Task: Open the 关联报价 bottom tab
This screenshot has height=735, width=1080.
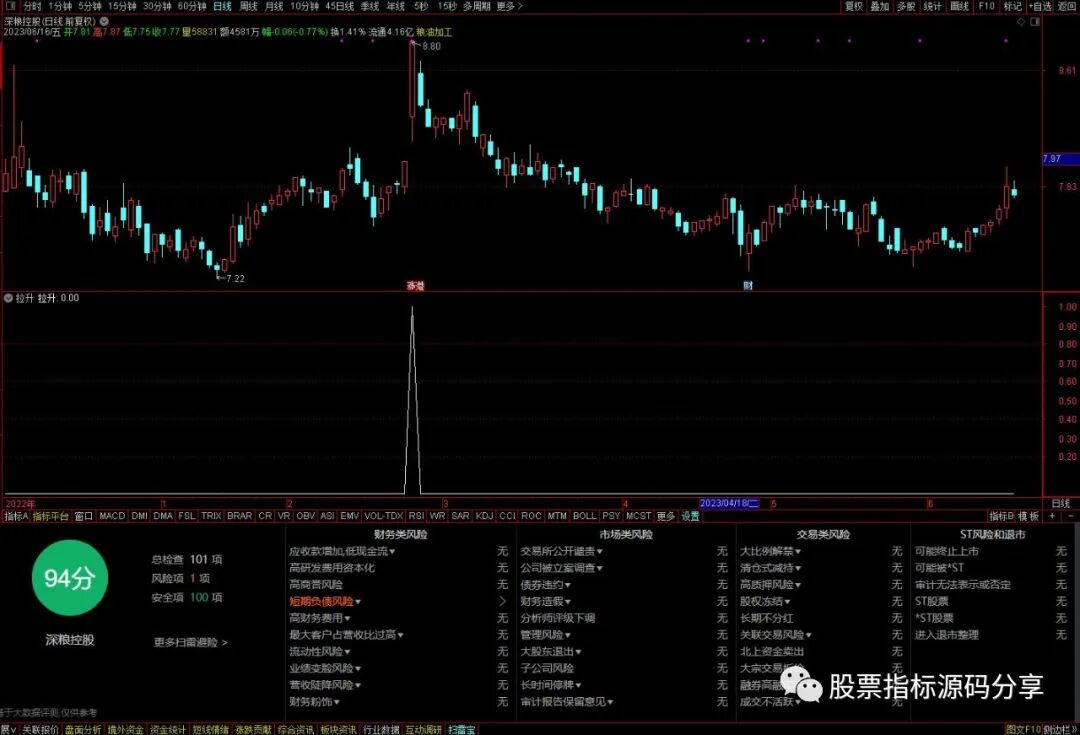Action: (x=40, y=729)
